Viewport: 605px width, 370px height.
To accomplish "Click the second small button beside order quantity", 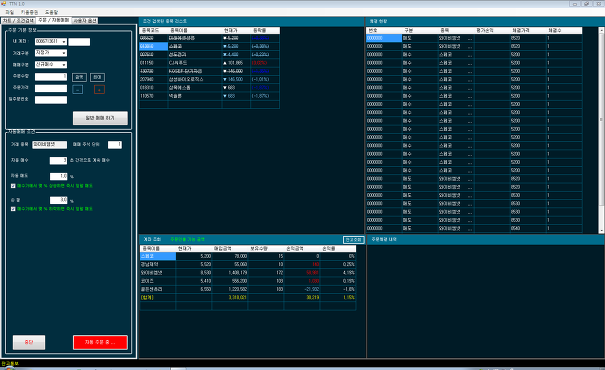I will pos(97,77).
